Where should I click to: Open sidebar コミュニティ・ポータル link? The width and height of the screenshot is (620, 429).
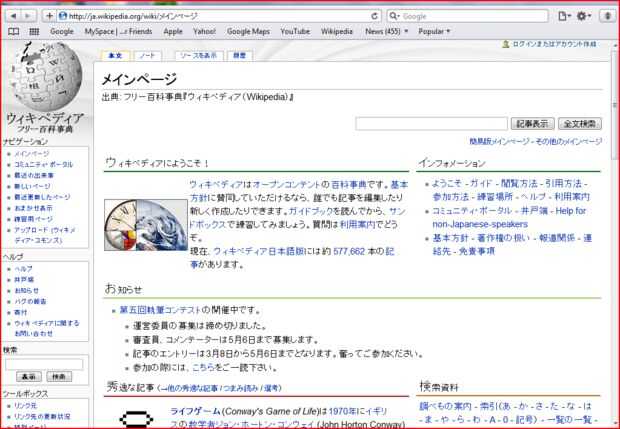pyautogui.click(x=43, y=164)
